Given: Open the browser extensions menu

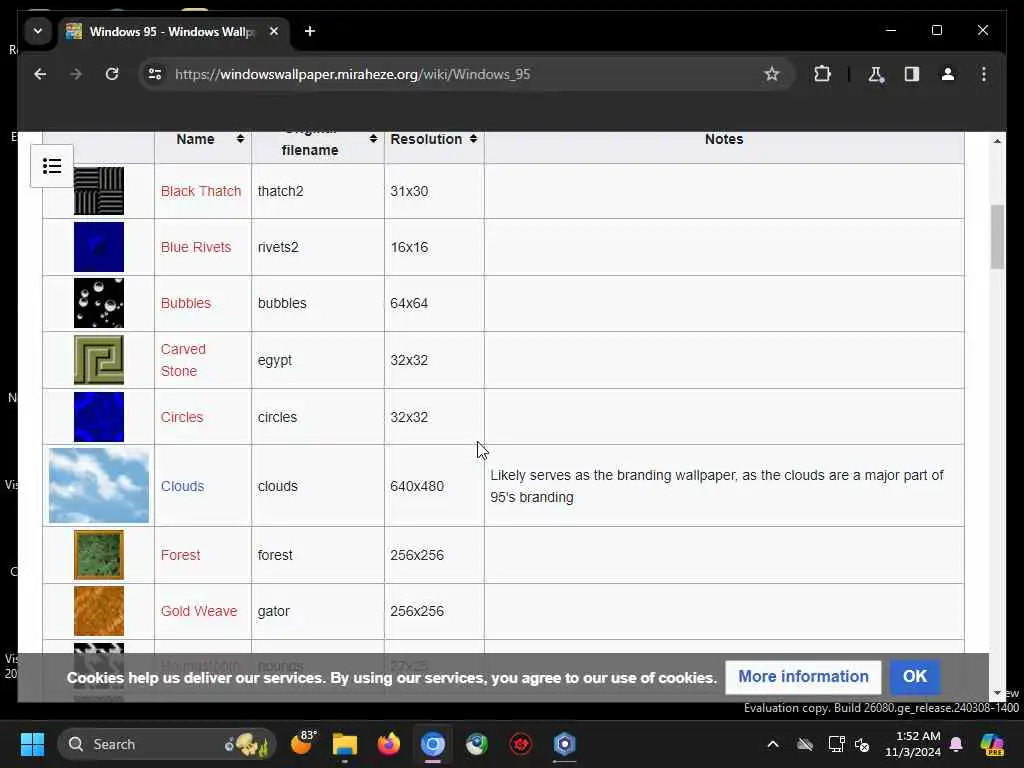Looking at the screenshot, I should tap(822, 74).
